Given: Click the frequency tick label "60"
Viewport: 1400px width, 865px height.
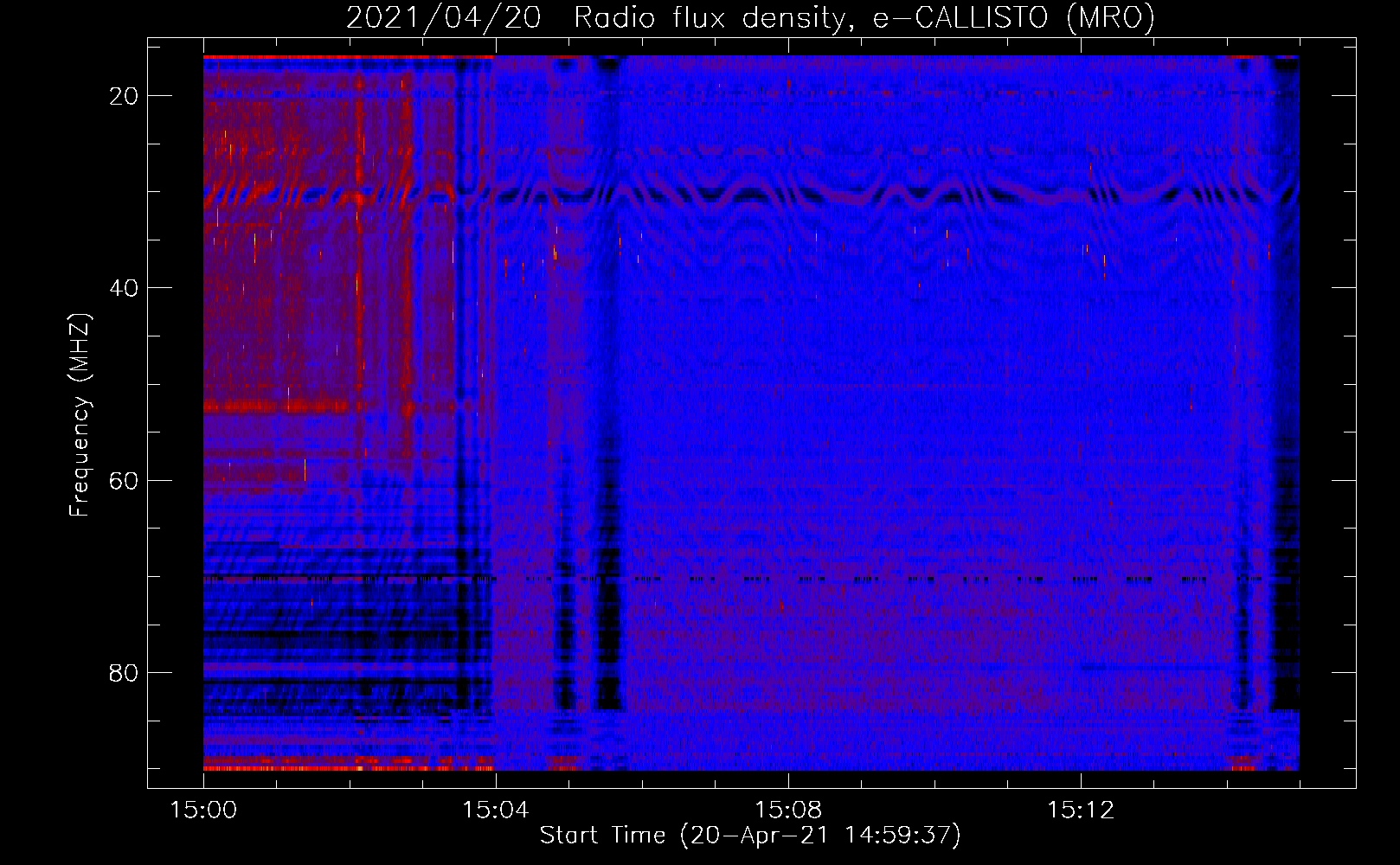Looking at the screenshot, I should [124, 480].
